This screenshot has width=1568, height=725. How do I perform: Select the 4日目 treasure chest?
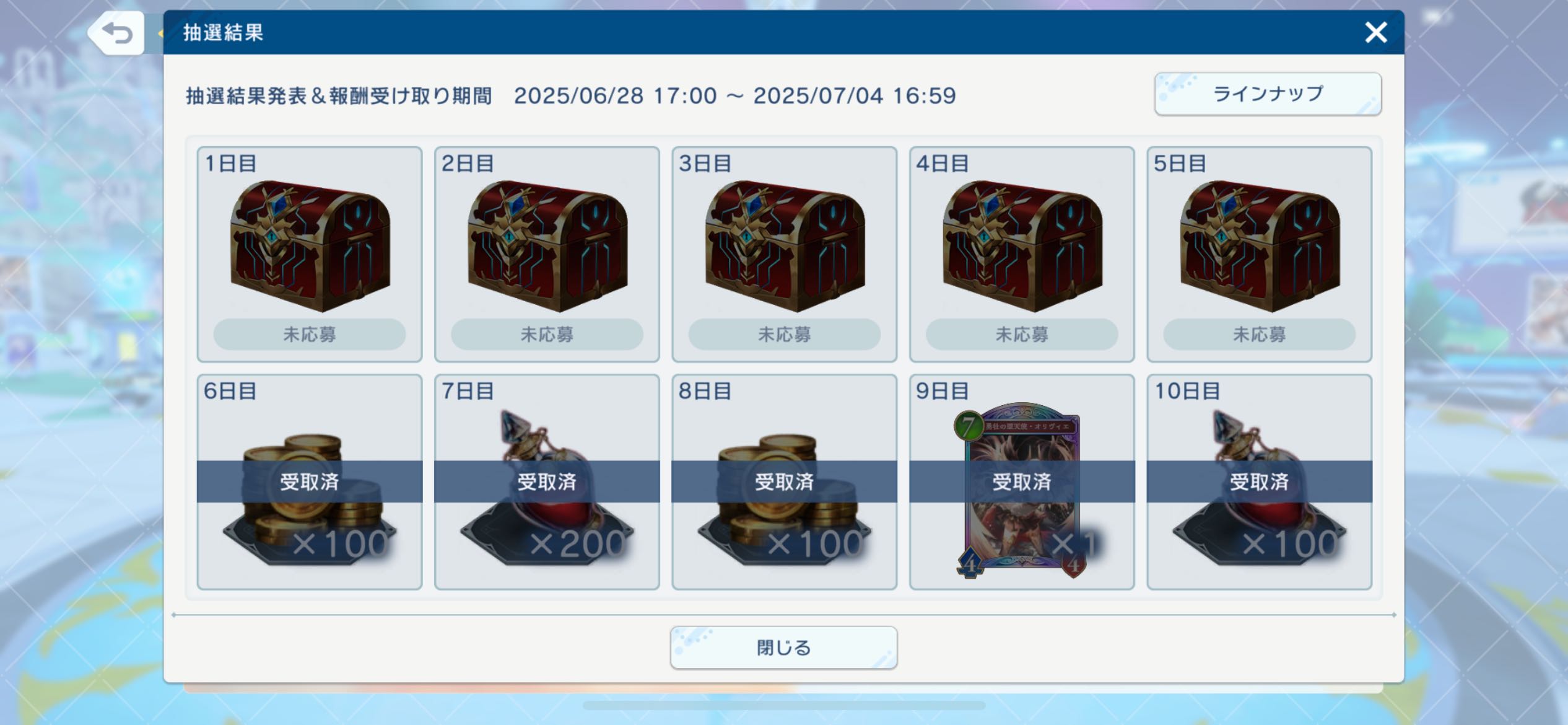pos(1022,246)
